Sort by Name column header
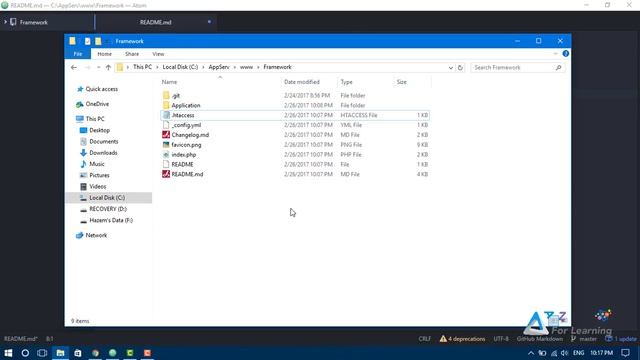Screen dimensions: 640x360 (169, 82)
